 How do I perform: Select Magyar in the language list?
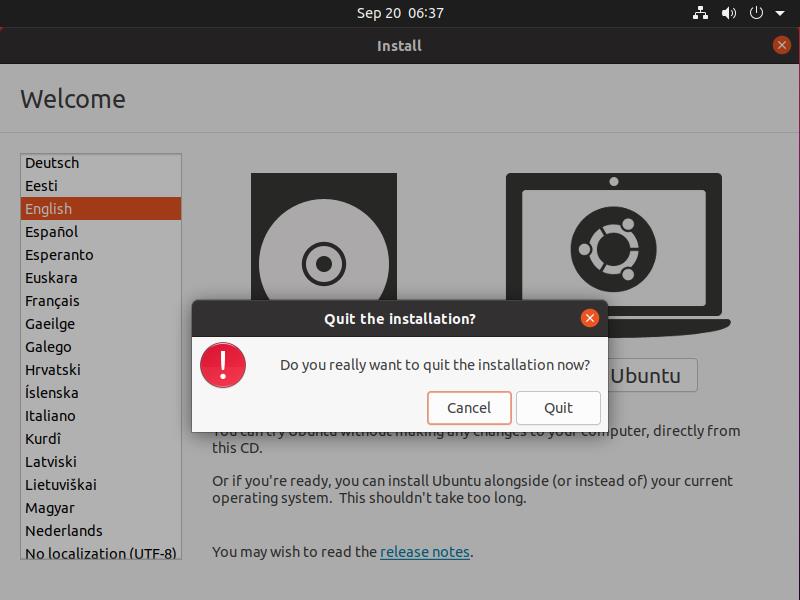point(101,508)
